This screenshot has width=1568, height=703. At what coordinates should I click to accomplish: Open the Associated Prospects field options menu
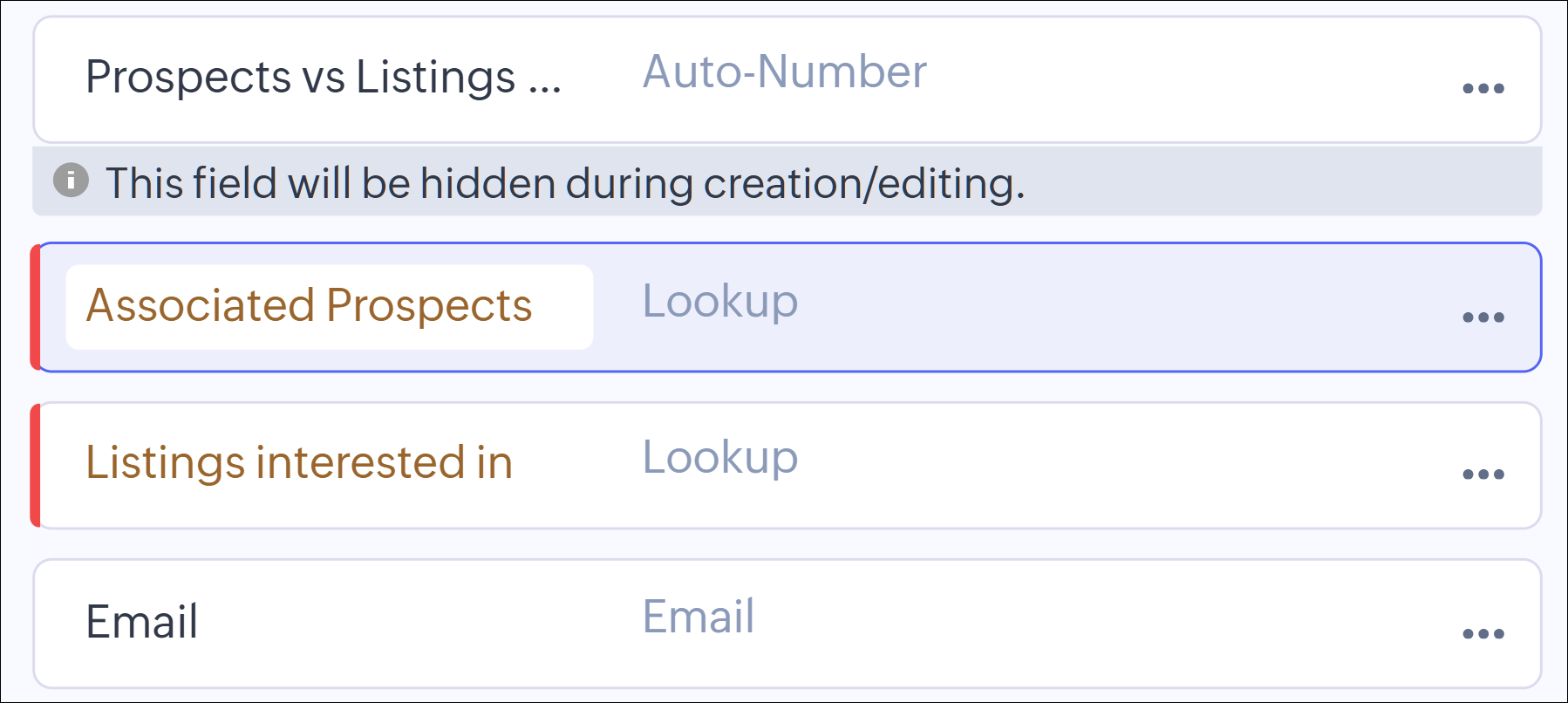[x=1483, y=317]
